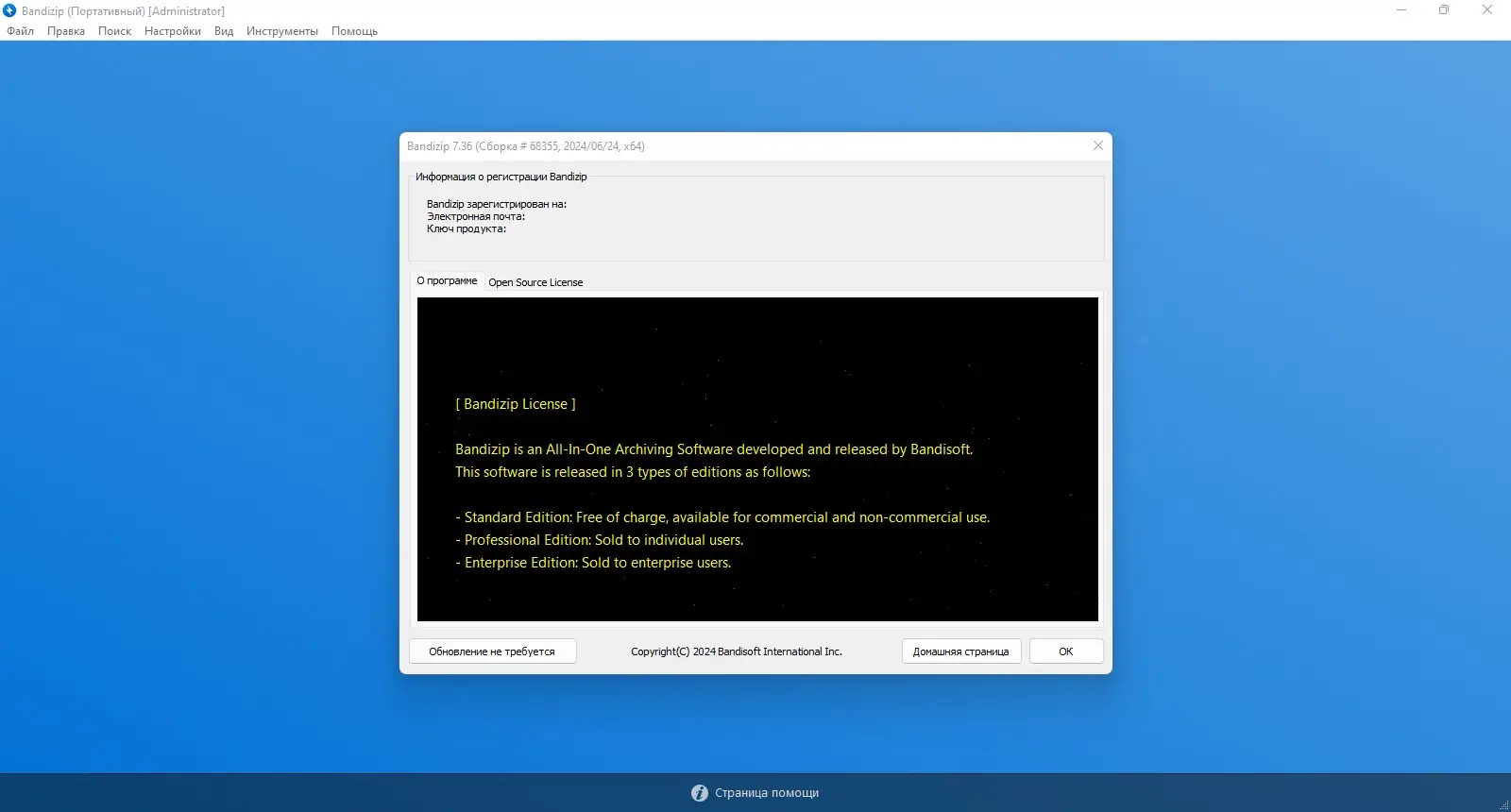Open the Настройки menu
Screen dimensions: 1511x812
tap(173, 31)
